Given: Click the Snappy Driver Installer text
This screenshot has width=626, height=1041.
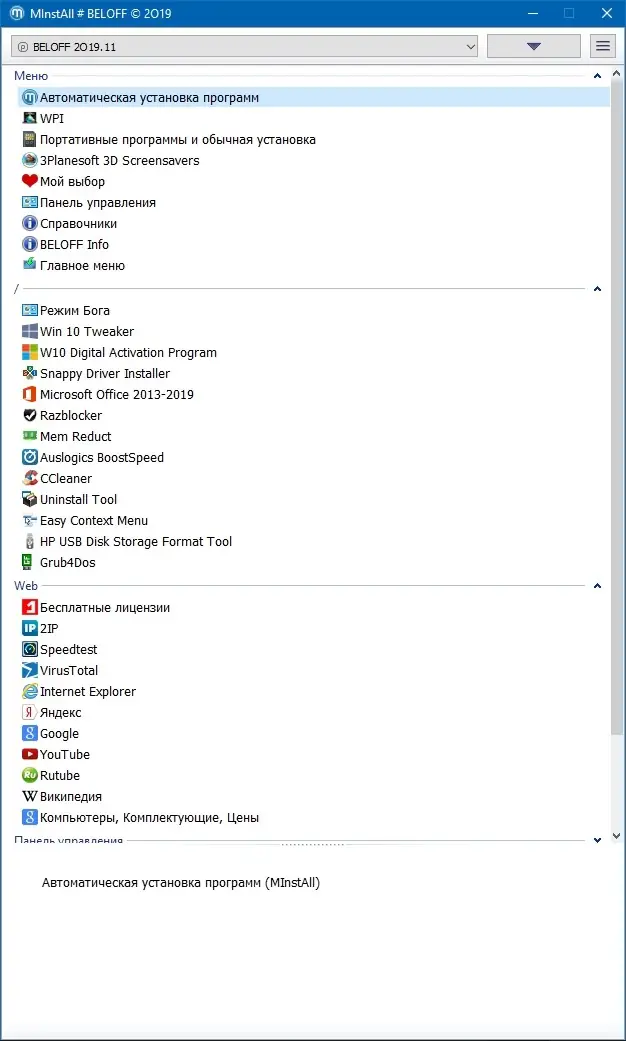Looking at the screenshot, I should (105, 374).
